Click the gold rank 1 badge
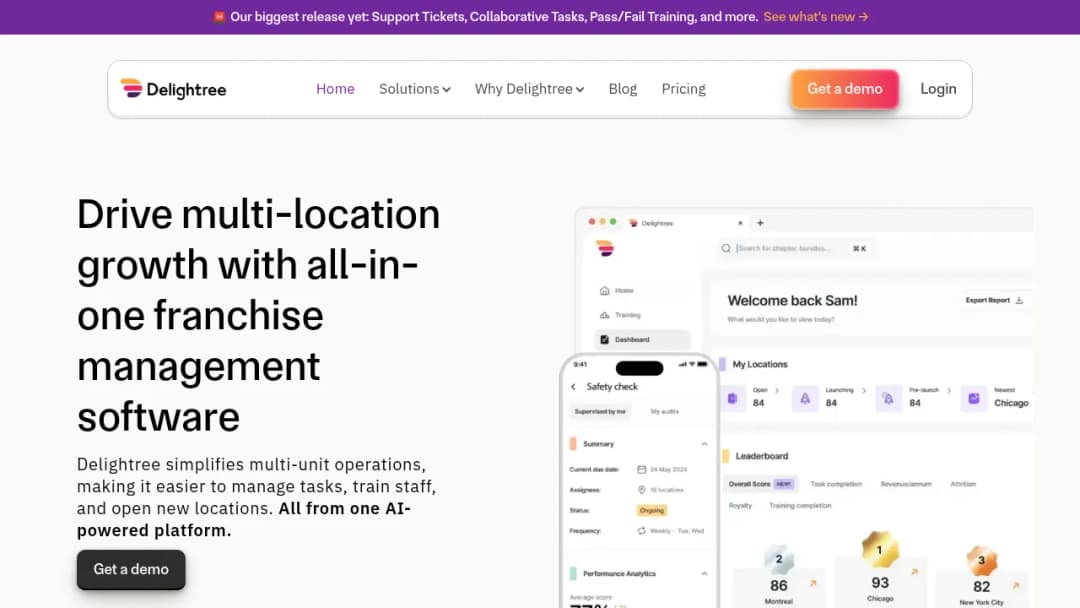 point(880,549)
